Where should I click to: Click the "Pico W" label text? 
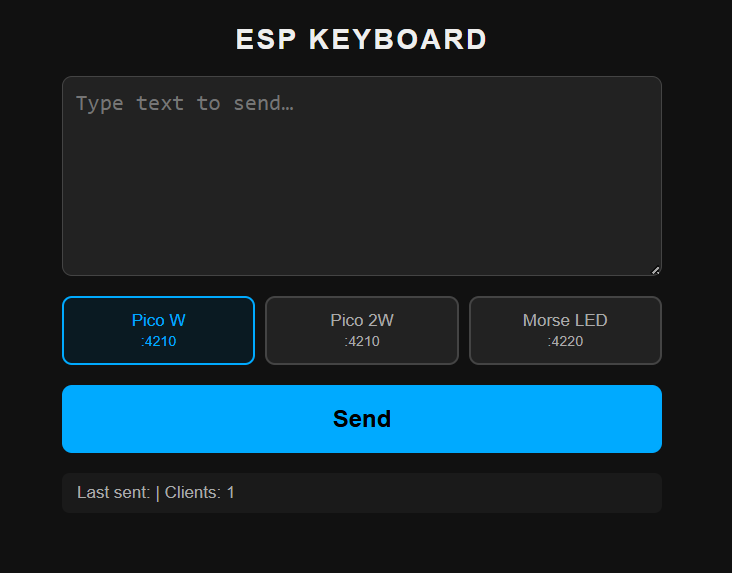(x=158, y=321)
